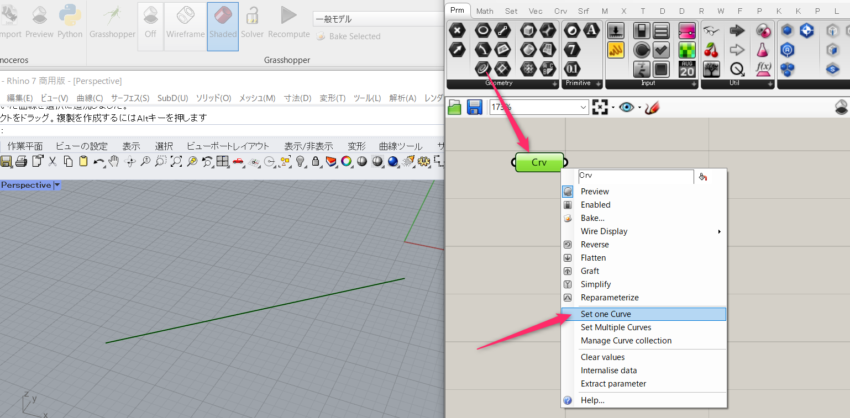This screenshot has width=850, height=418.
Task: Expand the Util panel with plus
Action: pos(768,85)
